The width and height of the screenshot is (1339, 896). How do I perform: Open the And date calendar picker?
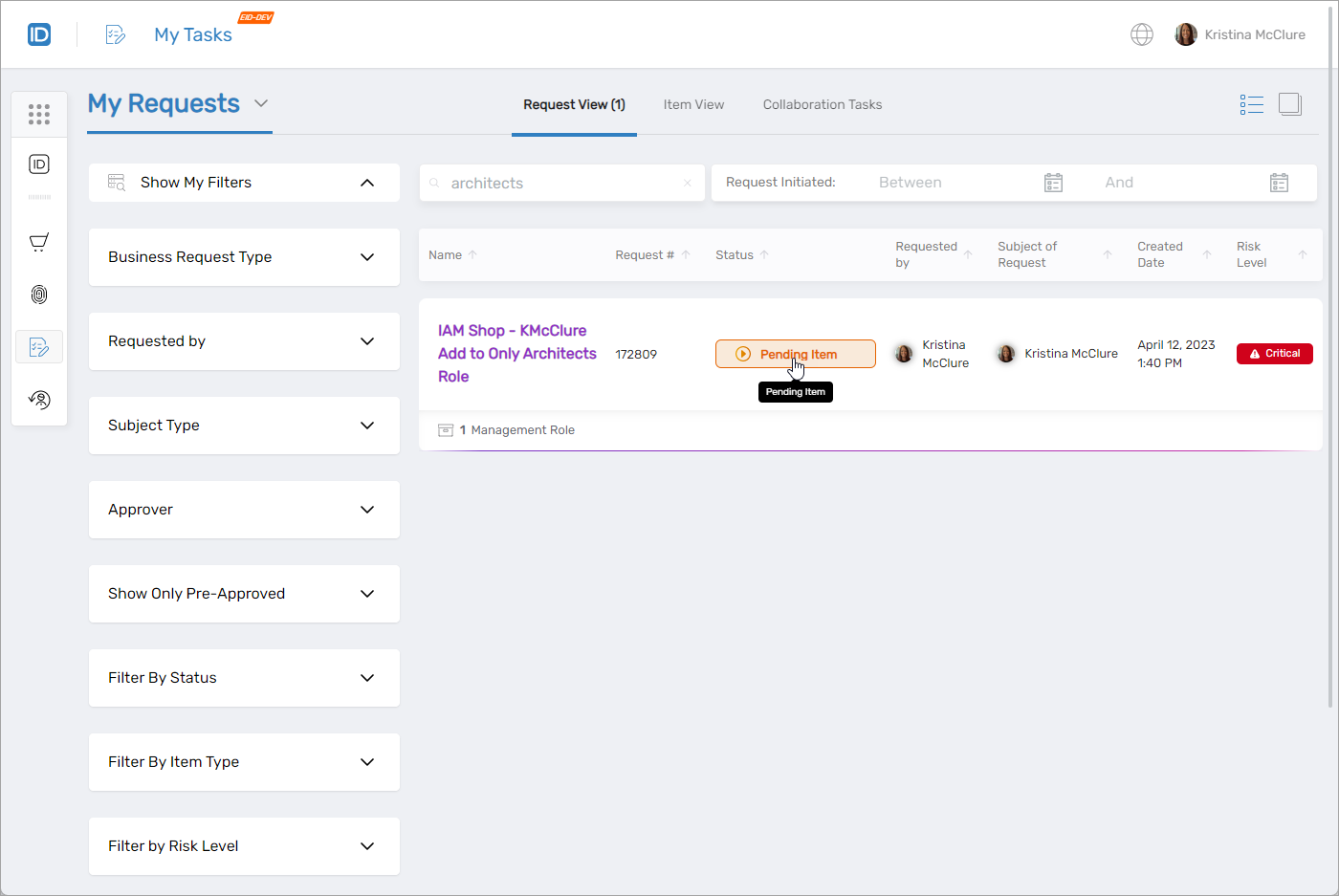click(x=1279, y=183)
